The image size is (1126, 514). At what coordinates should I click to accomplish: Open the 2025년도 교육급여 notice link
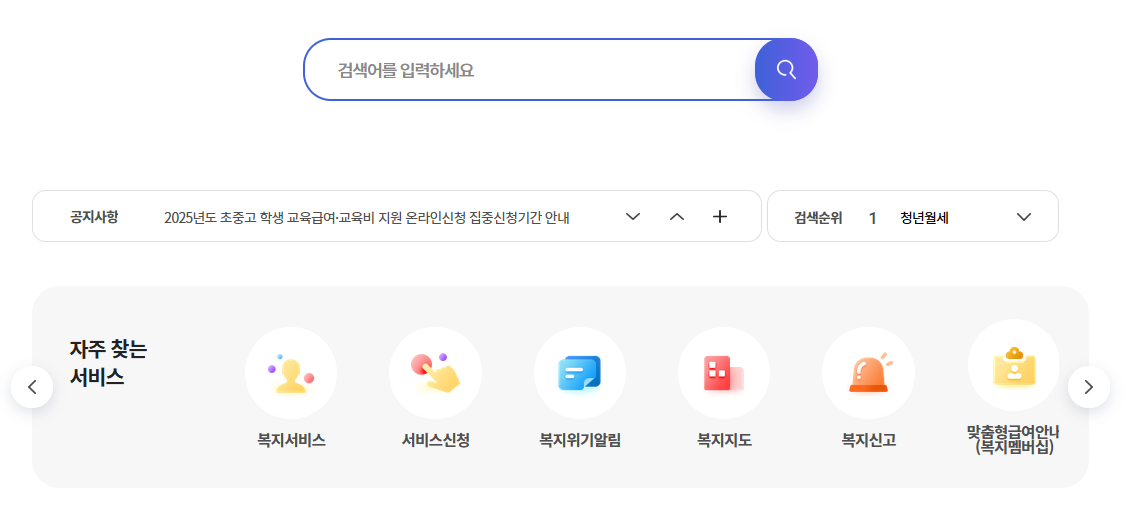367,218
